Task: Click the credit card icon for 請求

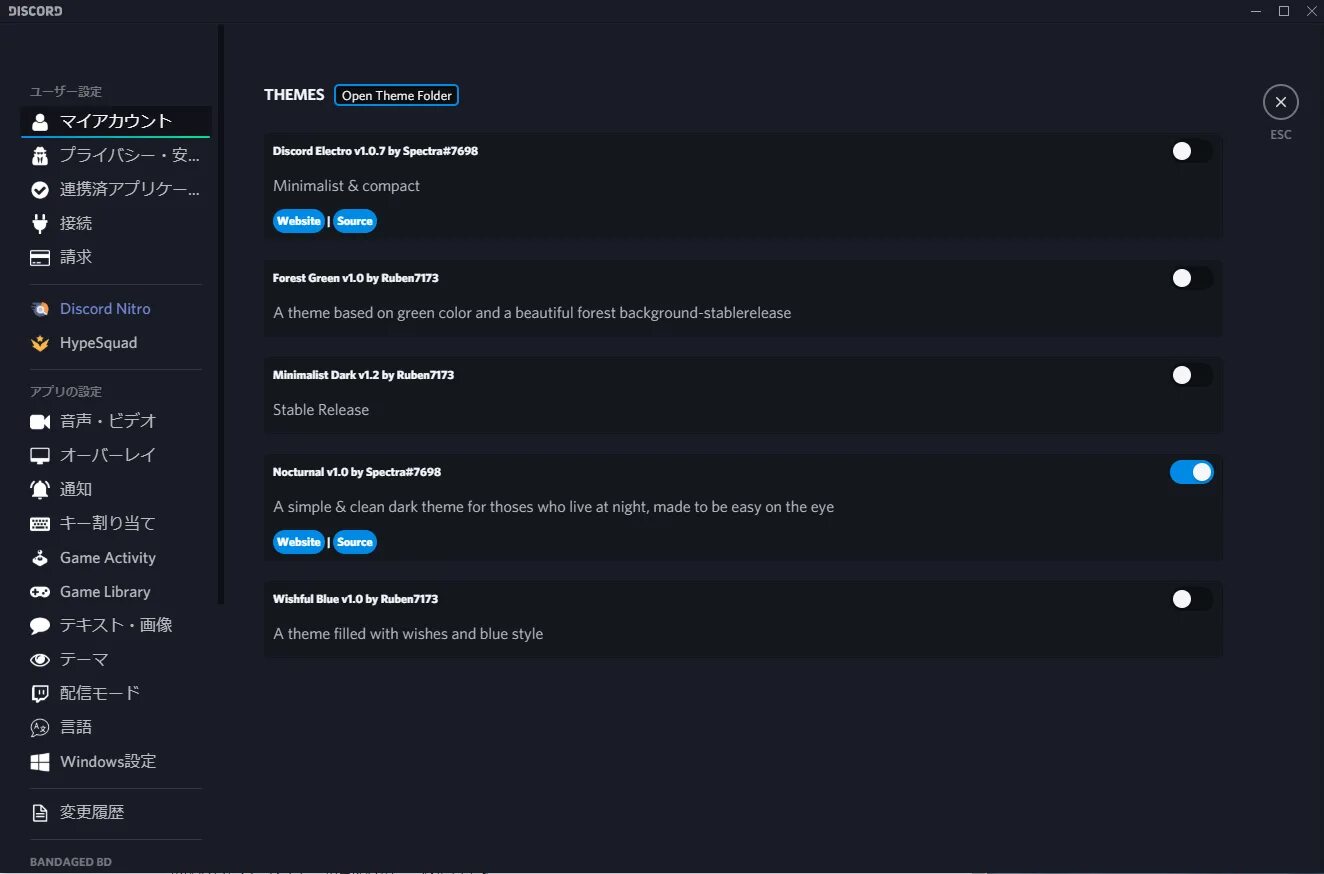Action: [40, 258]
